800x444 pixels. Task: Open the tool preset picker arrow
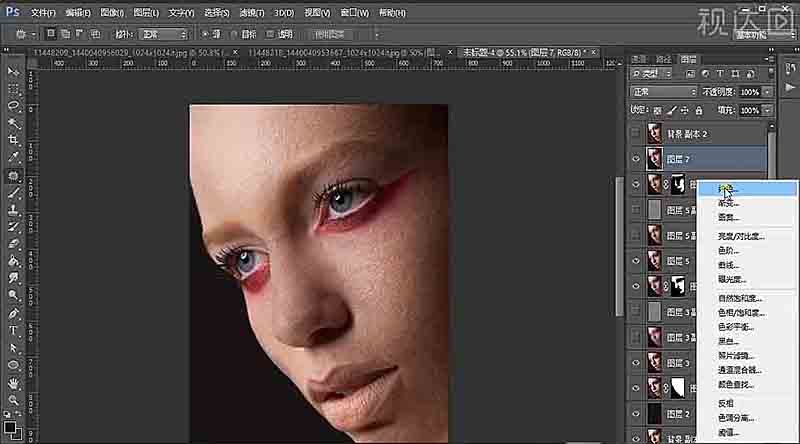(33, 34)
